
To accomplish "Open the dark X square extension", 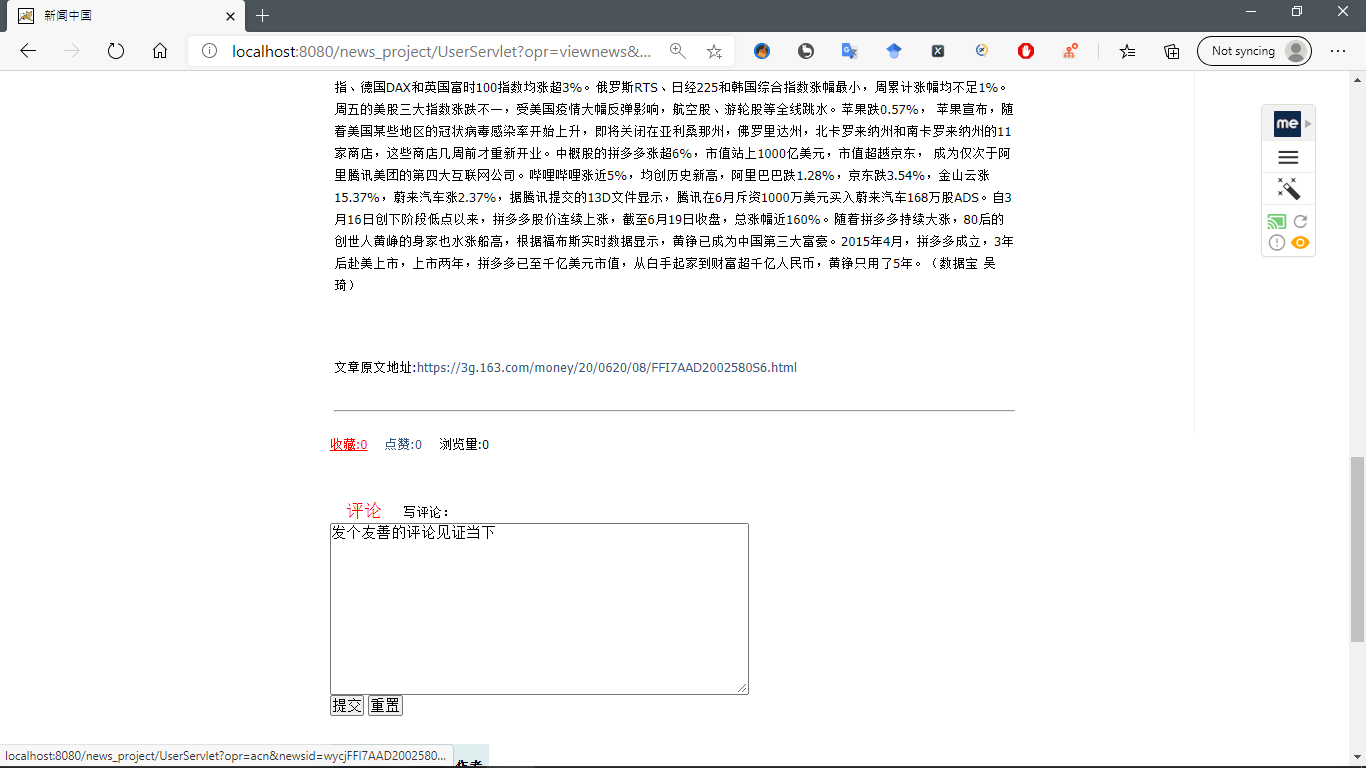I will pos(938,51).
